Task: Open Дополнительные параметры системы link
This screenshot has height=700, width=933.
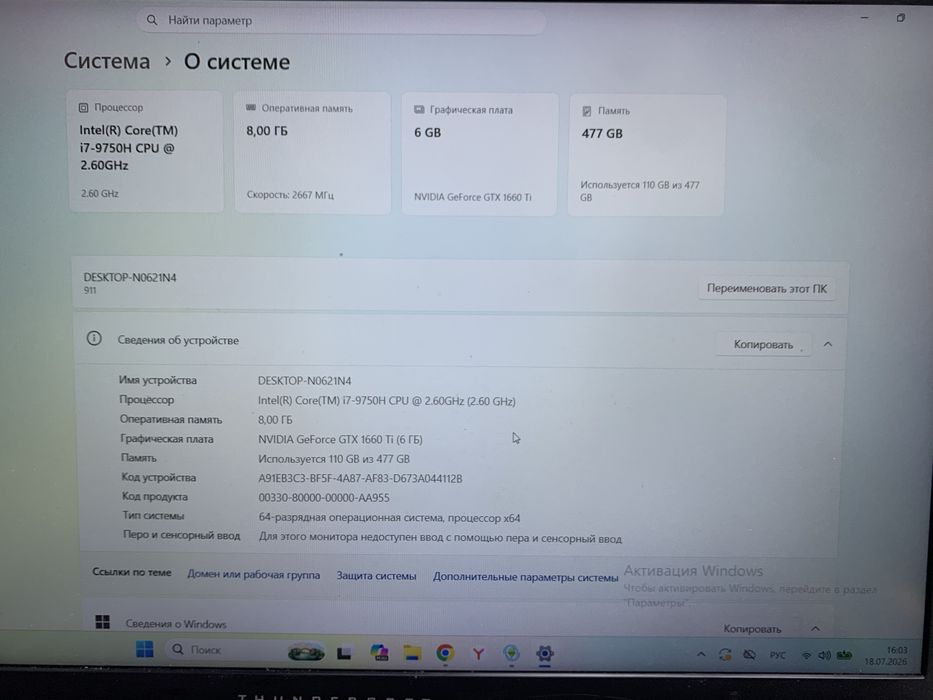Action: (x=525, y=577)
